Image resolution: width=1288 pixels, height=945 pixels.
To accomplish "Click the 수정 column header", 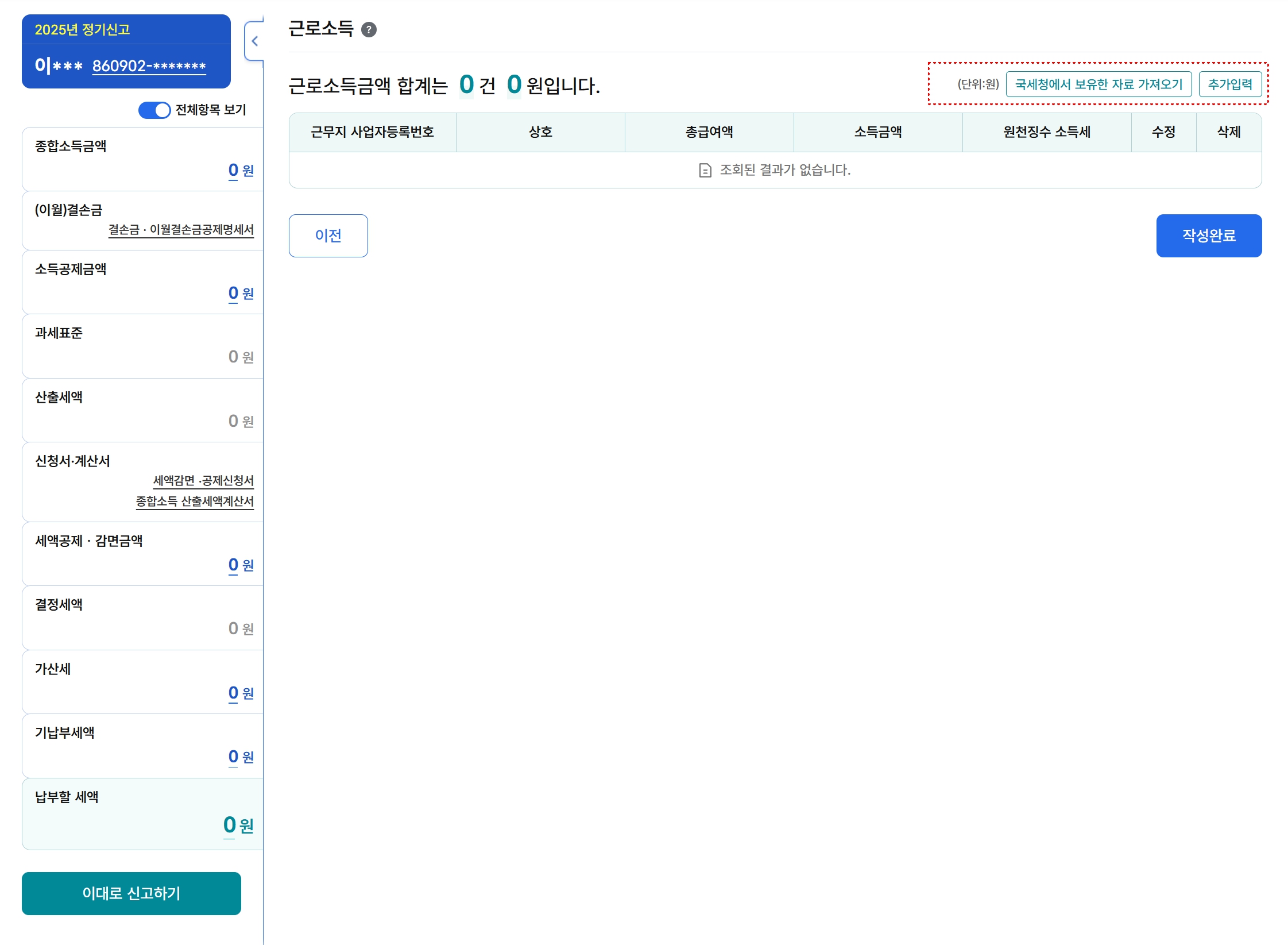I will tap(1164, 132).
